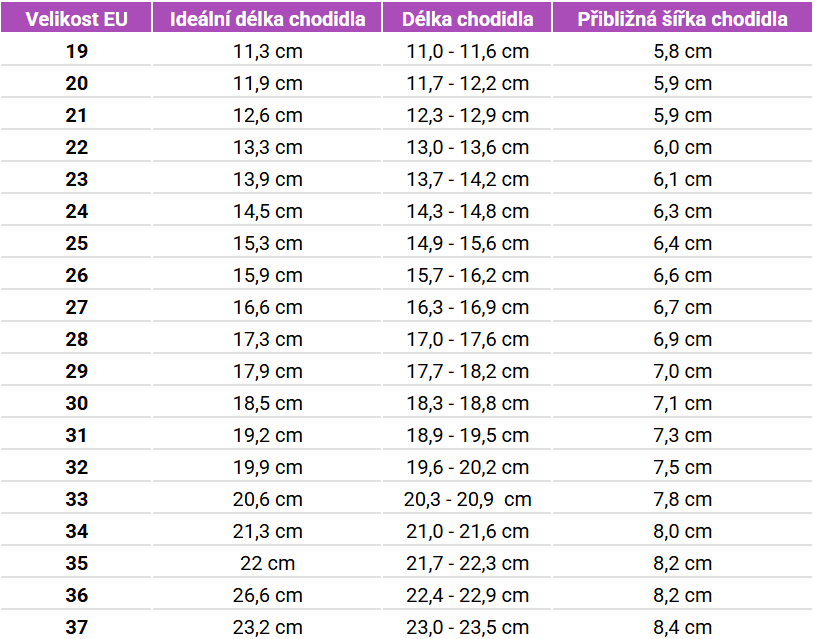
Task: Select EU size 19 cell
Action: pyautogui.click(x=77, y=51)
